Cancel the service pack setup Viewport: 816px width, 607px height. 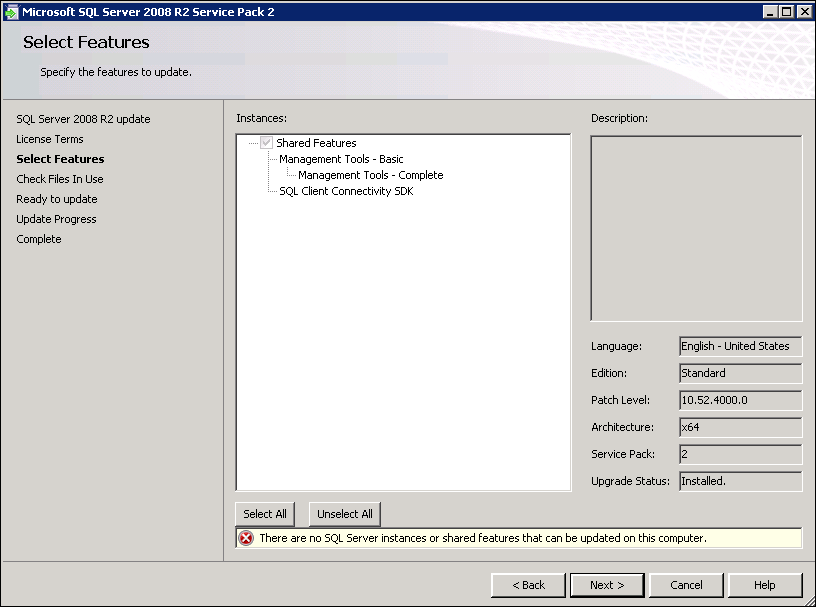tap(686, 585)
